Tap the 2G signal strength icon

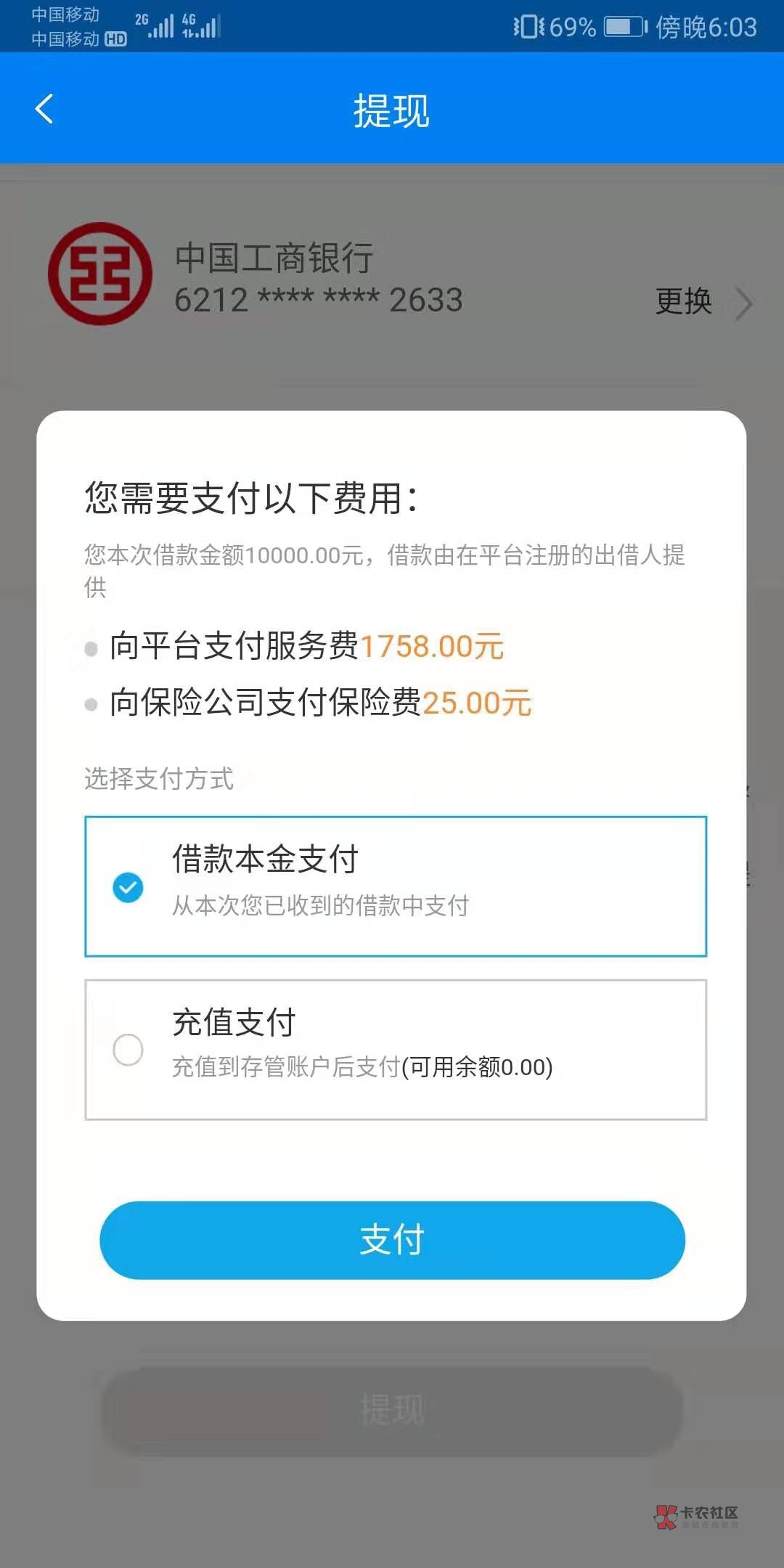coord(155,26)
